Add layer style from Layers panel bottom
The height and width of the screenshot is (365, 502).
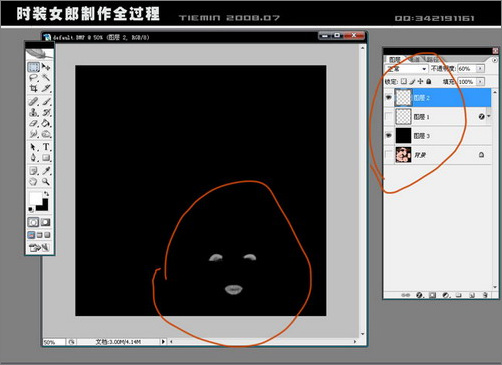click(x=419, y=295)
